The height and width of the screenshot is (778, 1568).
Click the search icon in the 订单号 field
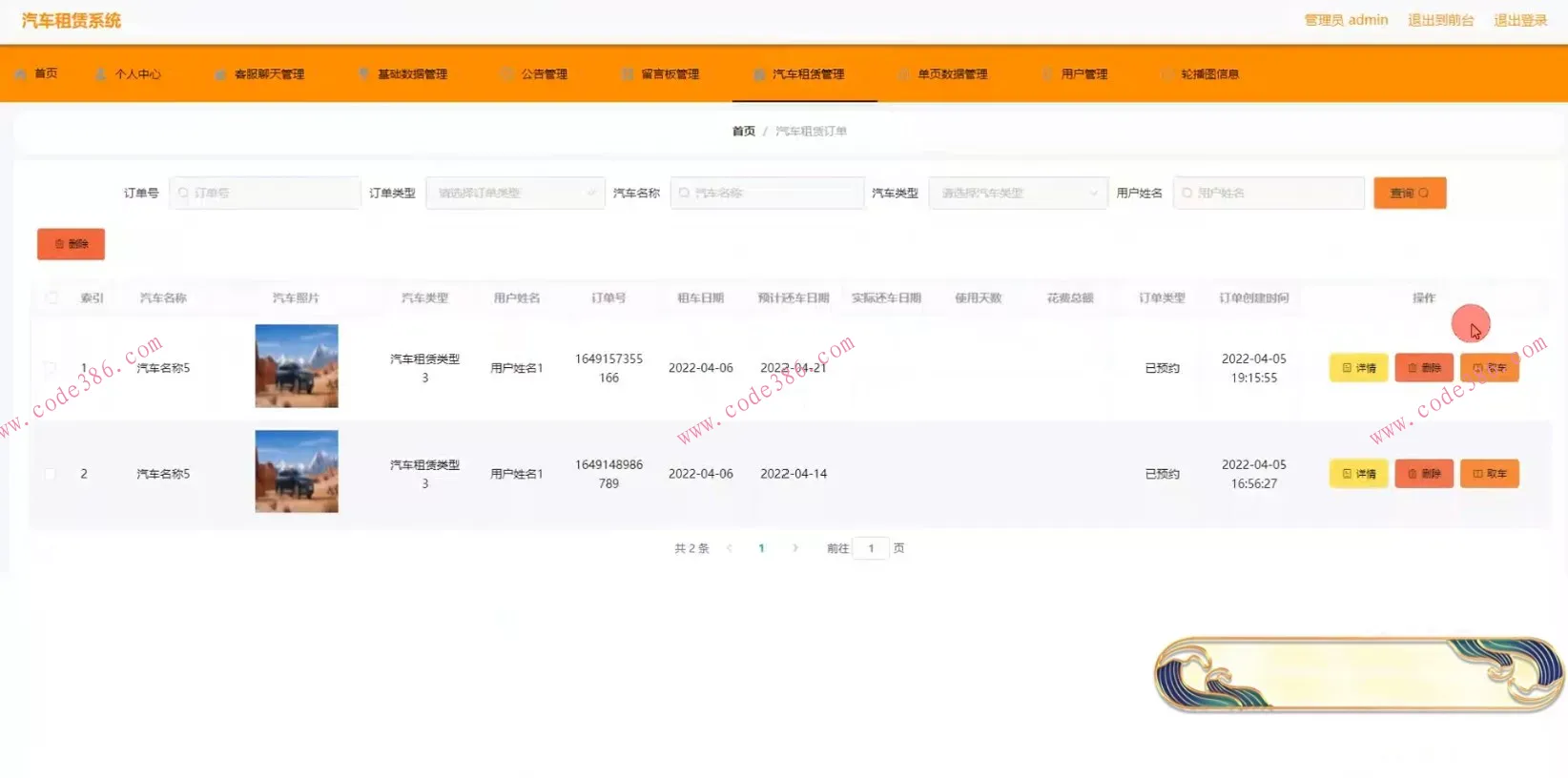183,194
